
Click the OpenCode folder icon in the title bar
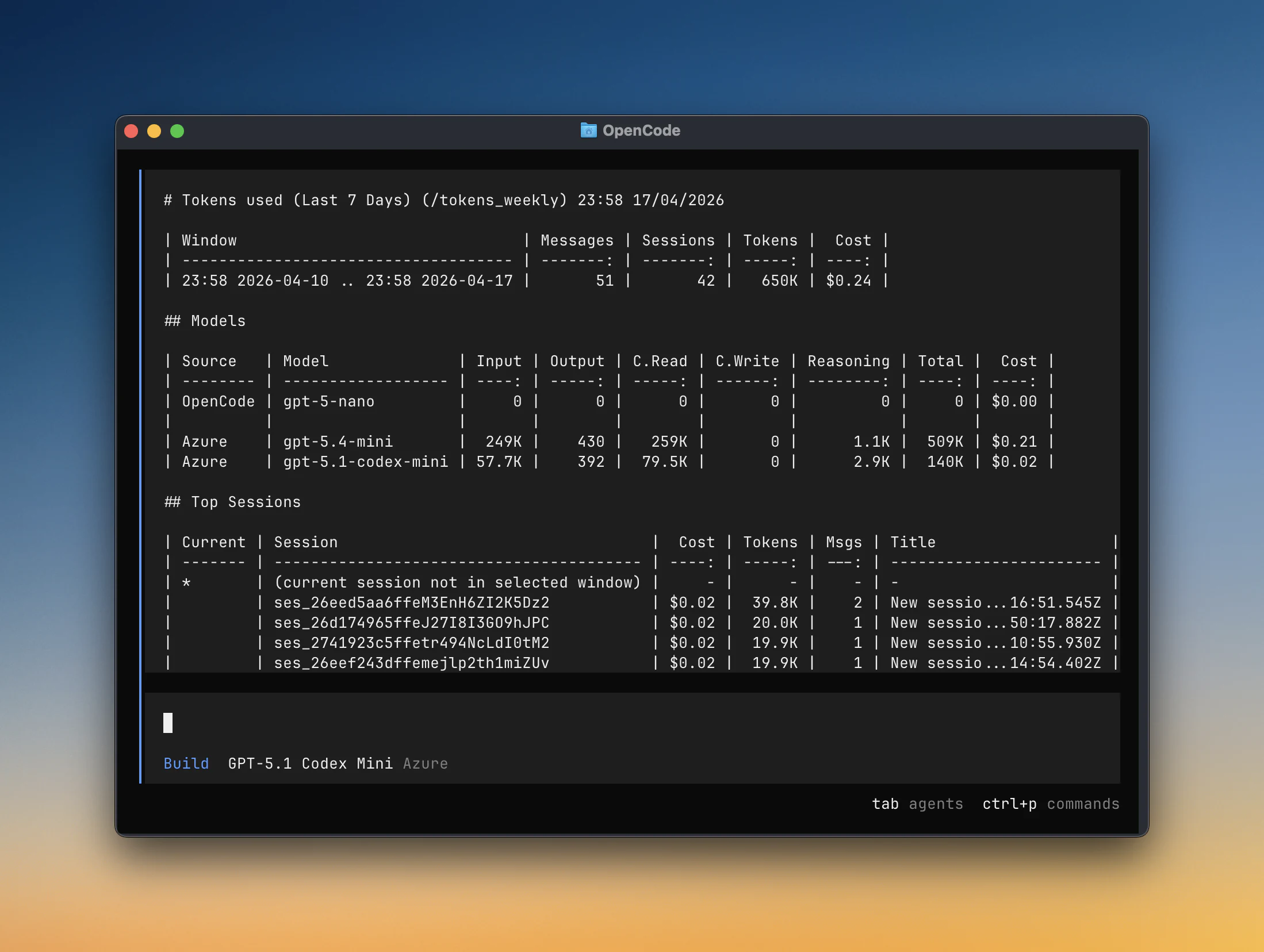point(589,130)
